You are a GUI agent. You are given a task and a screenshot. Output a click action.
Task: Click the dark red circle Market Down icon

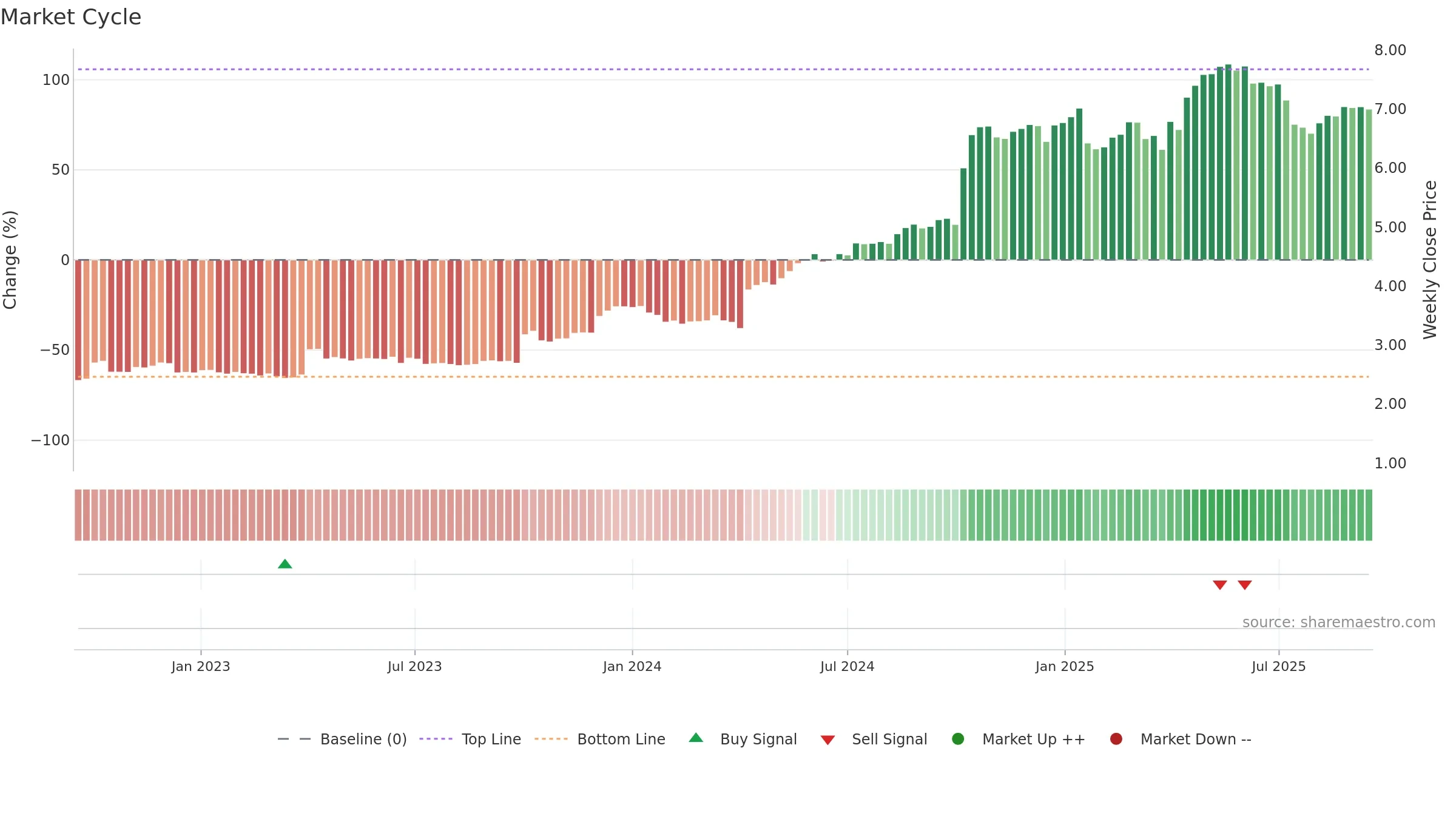(x=1116, y=739)
